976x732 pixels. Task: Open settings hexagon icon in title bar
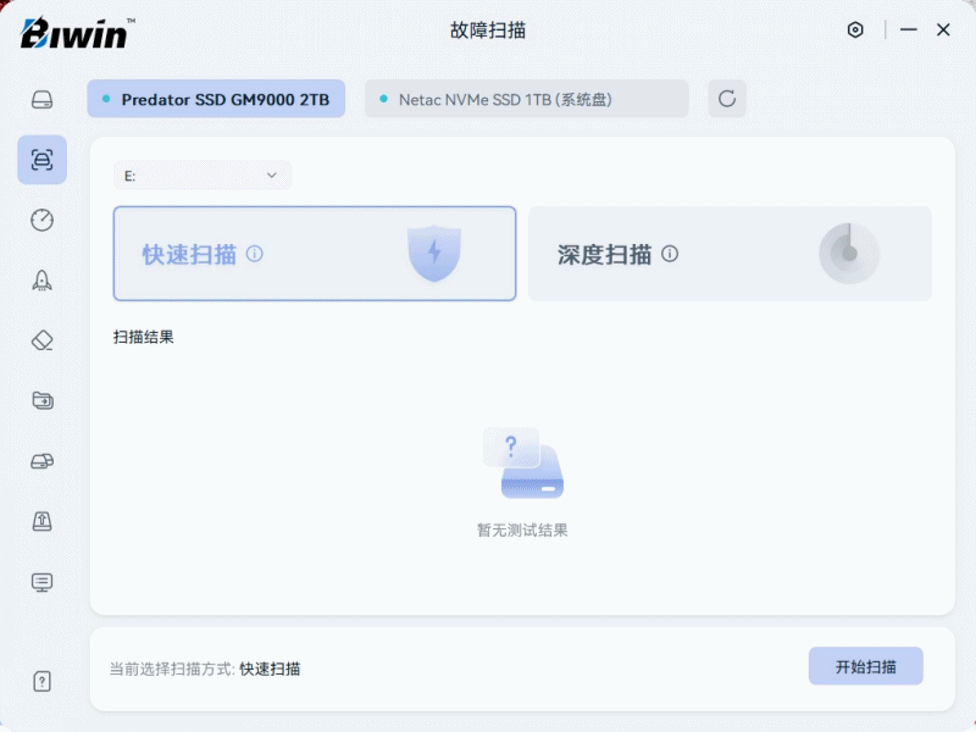click(x=855, y=30)
